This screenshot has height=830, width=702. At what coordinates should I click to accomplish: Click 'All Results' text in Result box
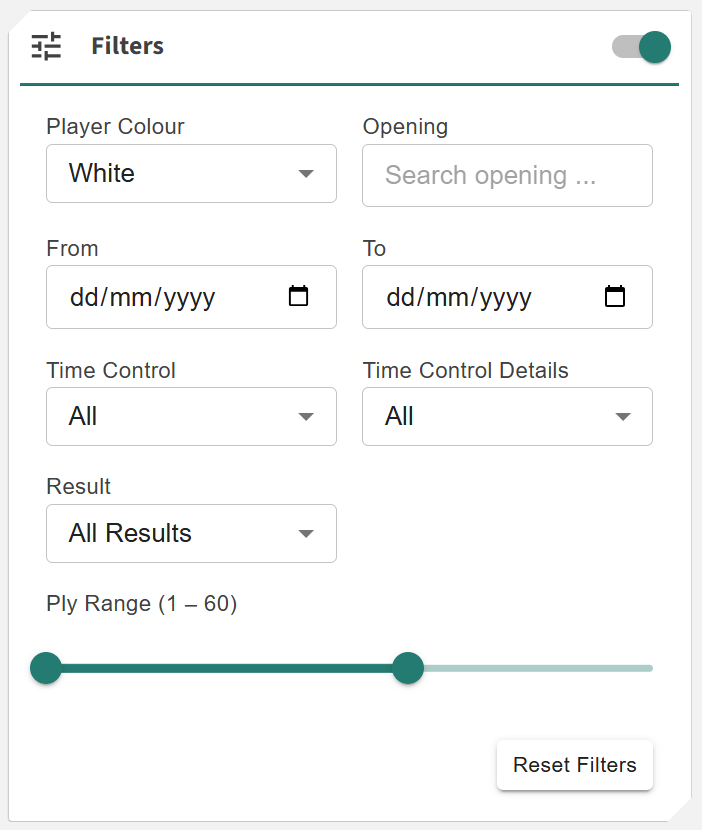[x=130, y=533]
